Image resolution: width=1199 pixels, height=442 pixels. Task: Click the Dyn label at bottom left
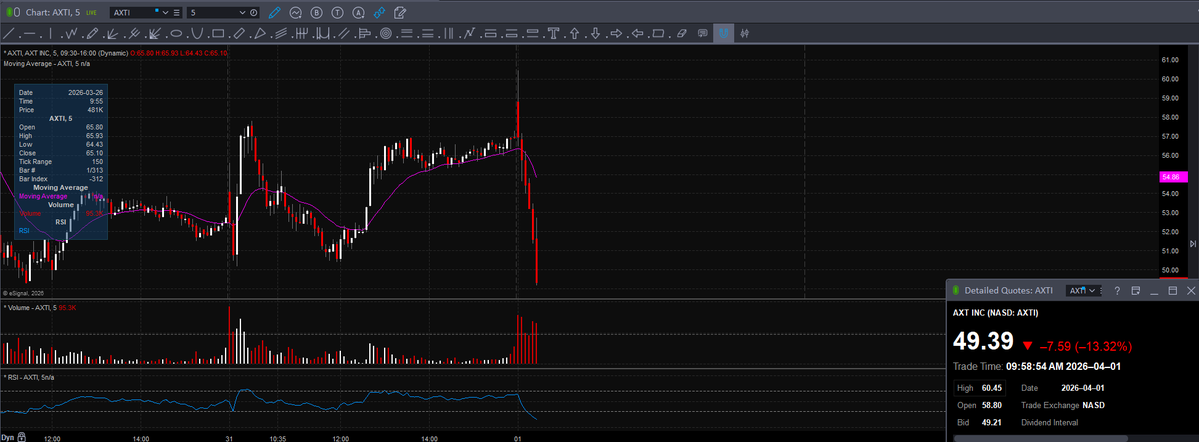click(7, 437)
